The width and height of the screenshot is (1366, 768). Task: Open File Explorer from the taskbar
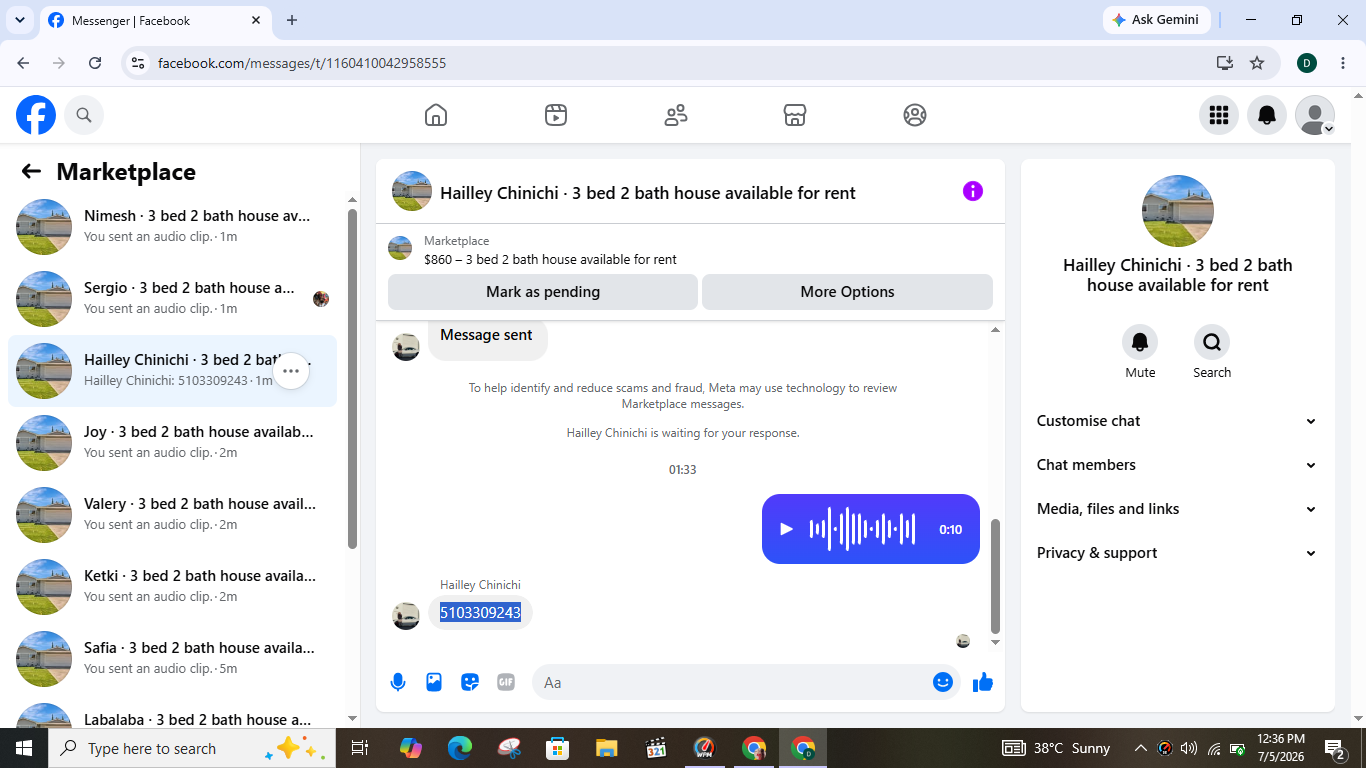(606, 748)
